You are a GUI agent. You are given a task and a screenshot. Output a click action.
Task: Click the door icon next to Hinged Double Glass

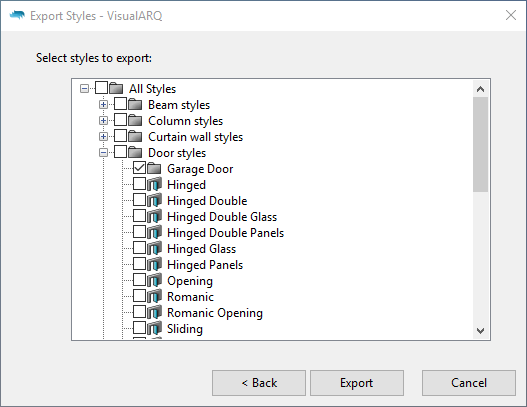[154, 216]
